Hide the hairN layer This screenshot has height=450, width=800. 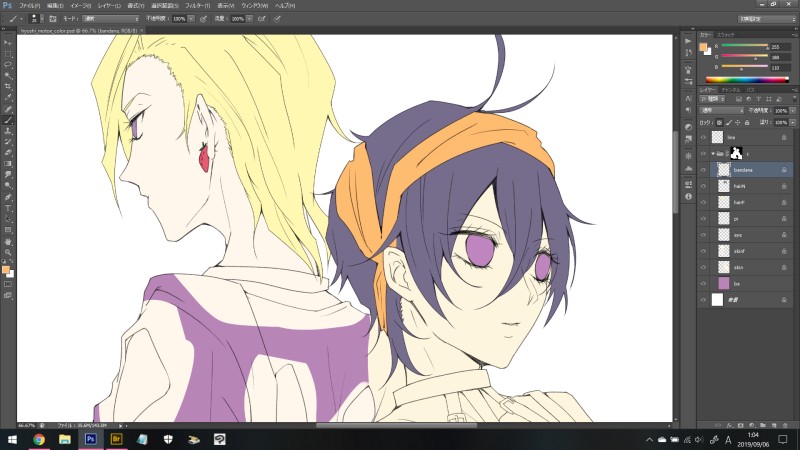click(x=703, y=186)
